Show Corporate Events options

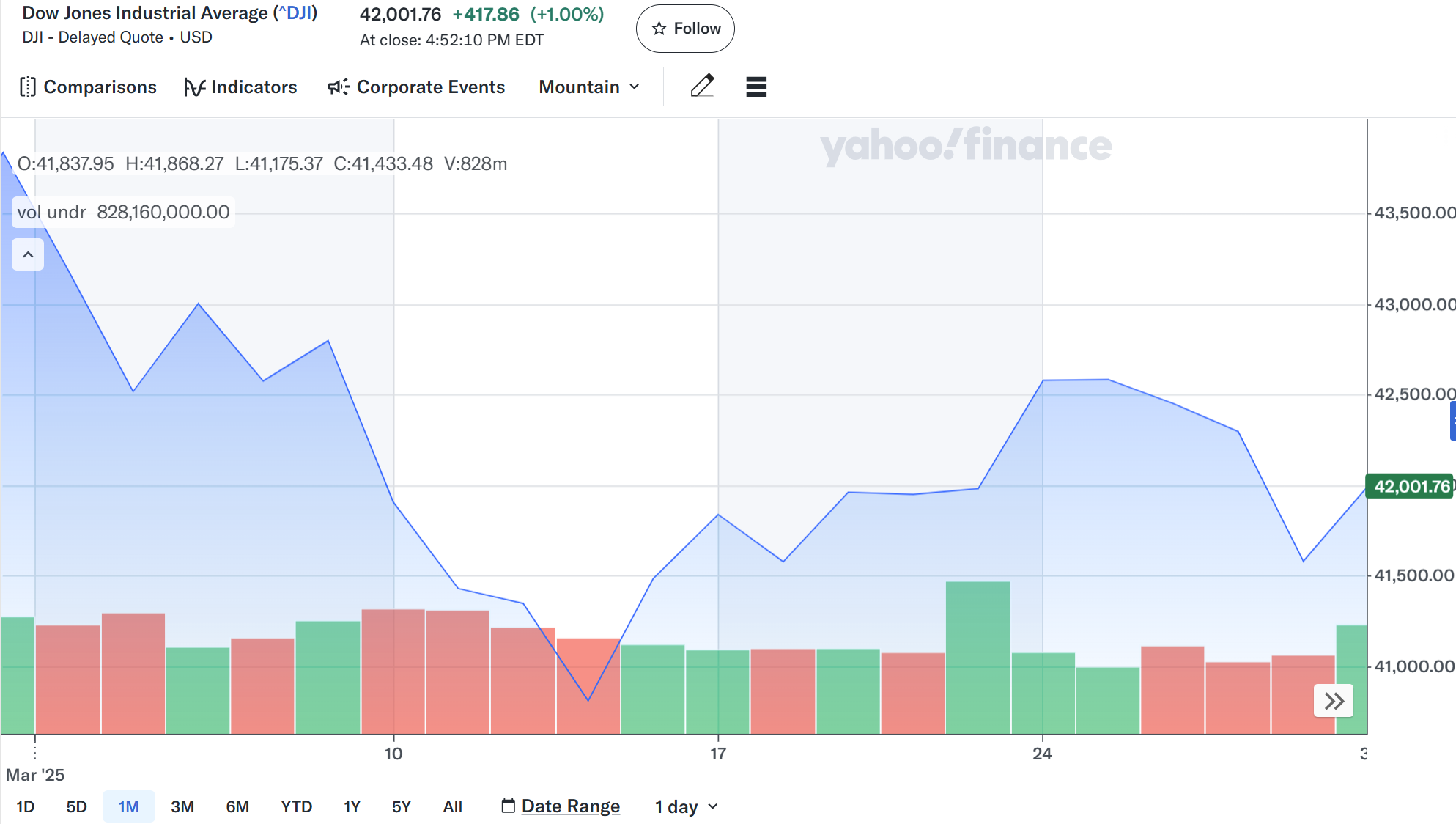(x=416, y=87)
